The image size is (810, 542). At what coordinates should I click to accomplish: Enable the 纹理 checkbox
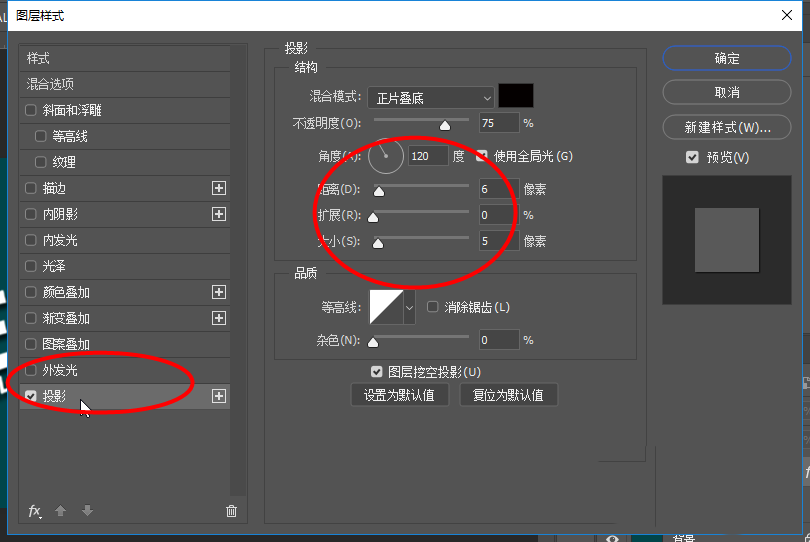40,162
